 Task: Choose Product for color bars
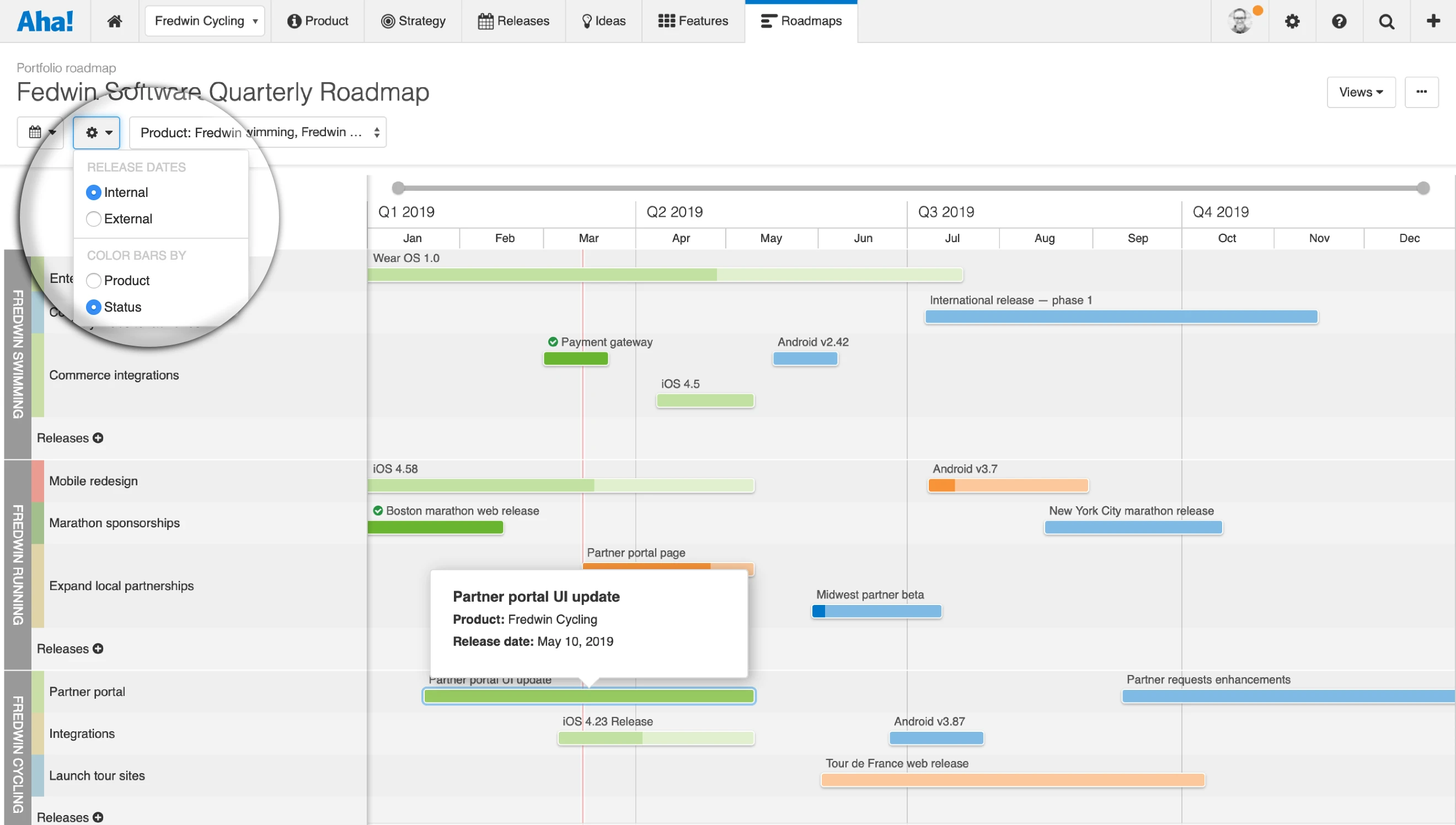coord(93,281)
